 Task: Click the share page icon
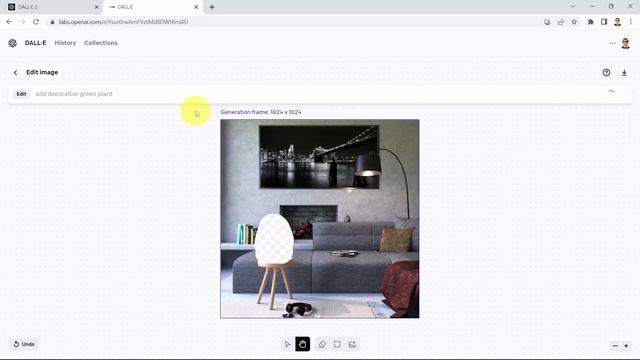click(561, 22)
